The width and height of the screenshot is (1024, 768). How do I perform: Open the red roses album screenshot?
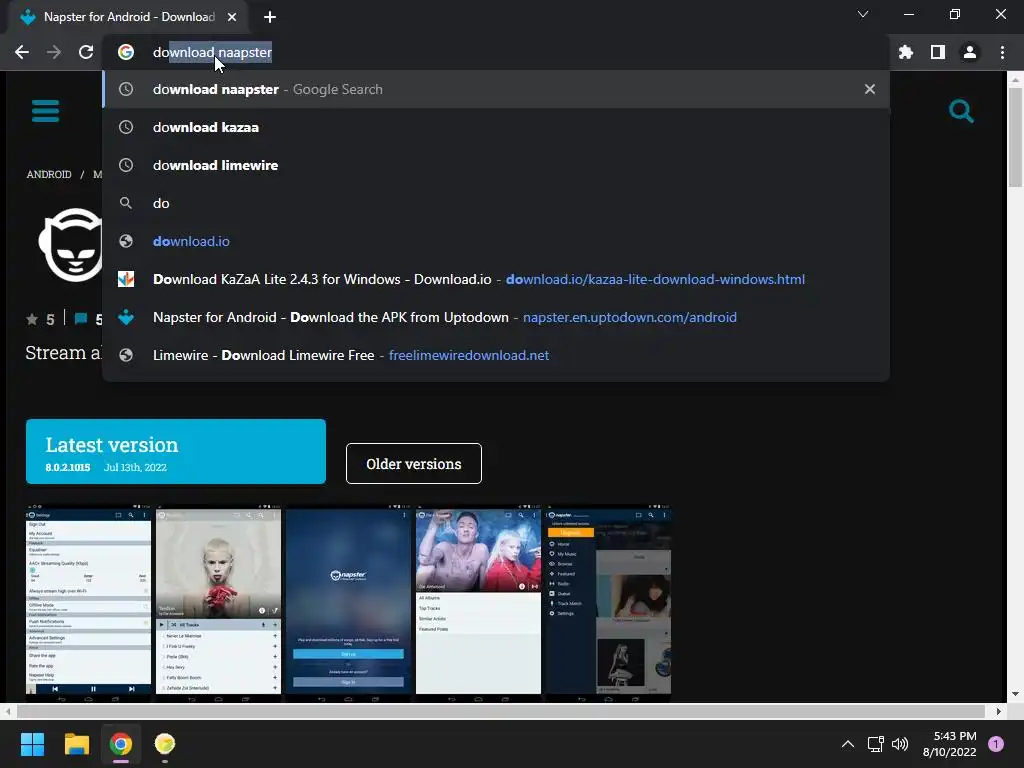coord(218,603)
